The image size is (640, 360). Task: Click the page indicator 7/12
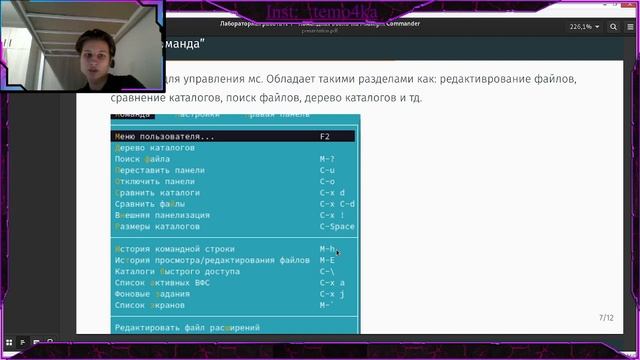[606, 318]
